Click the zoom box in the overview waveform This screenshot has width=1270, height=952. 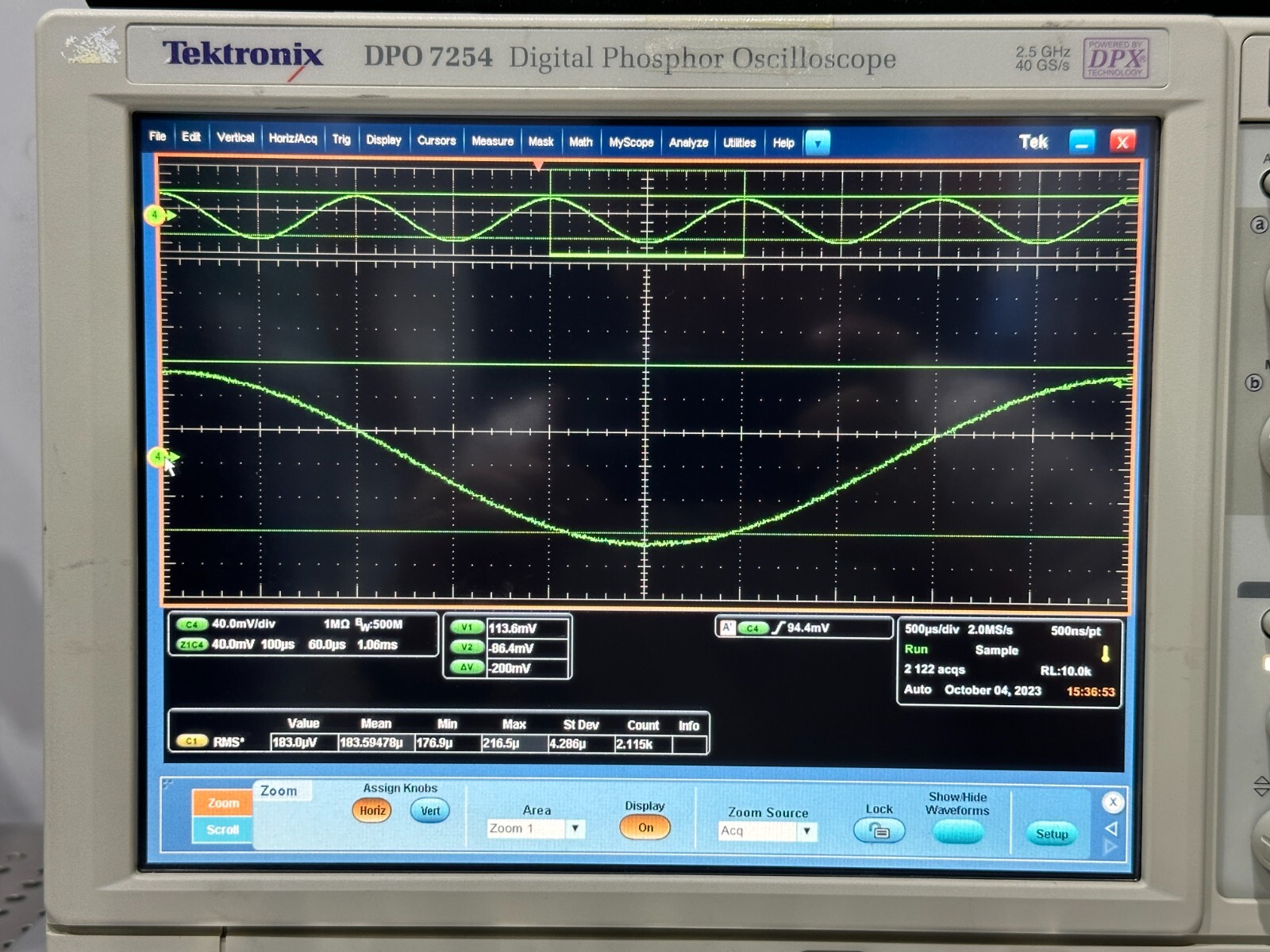pyautogui.click(x=647, y=213)
